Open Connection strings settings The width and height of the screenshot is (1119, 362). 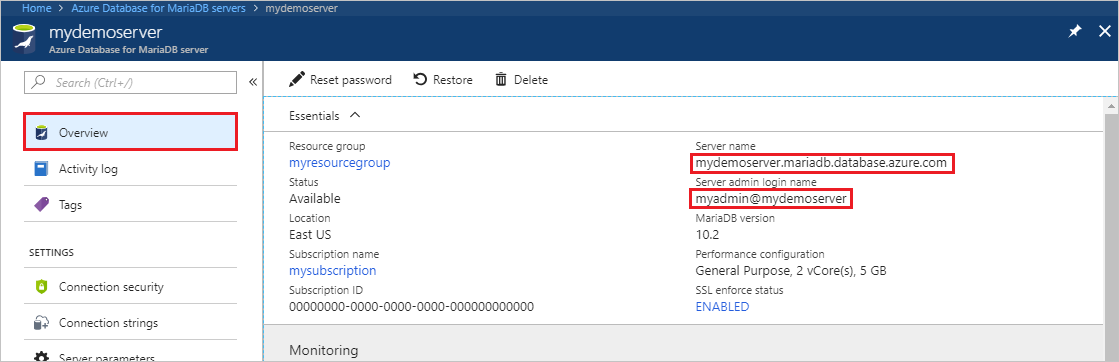coord(131,323)
